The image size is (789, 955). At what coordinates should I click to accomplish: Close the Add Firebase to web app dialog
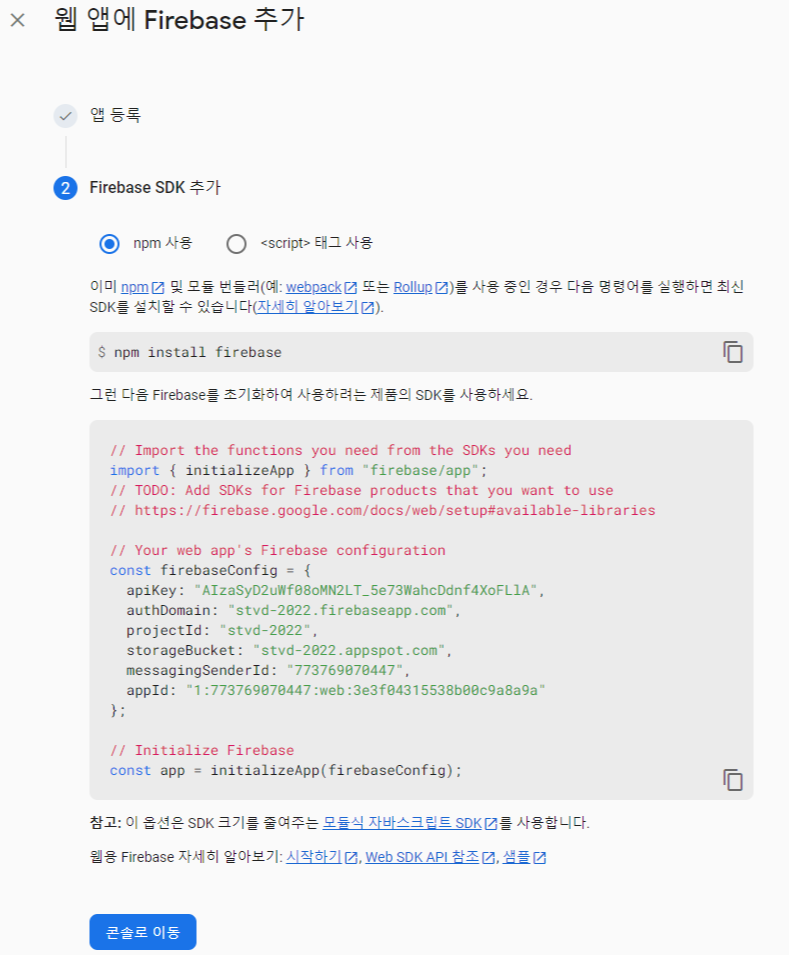coord(18,20)
